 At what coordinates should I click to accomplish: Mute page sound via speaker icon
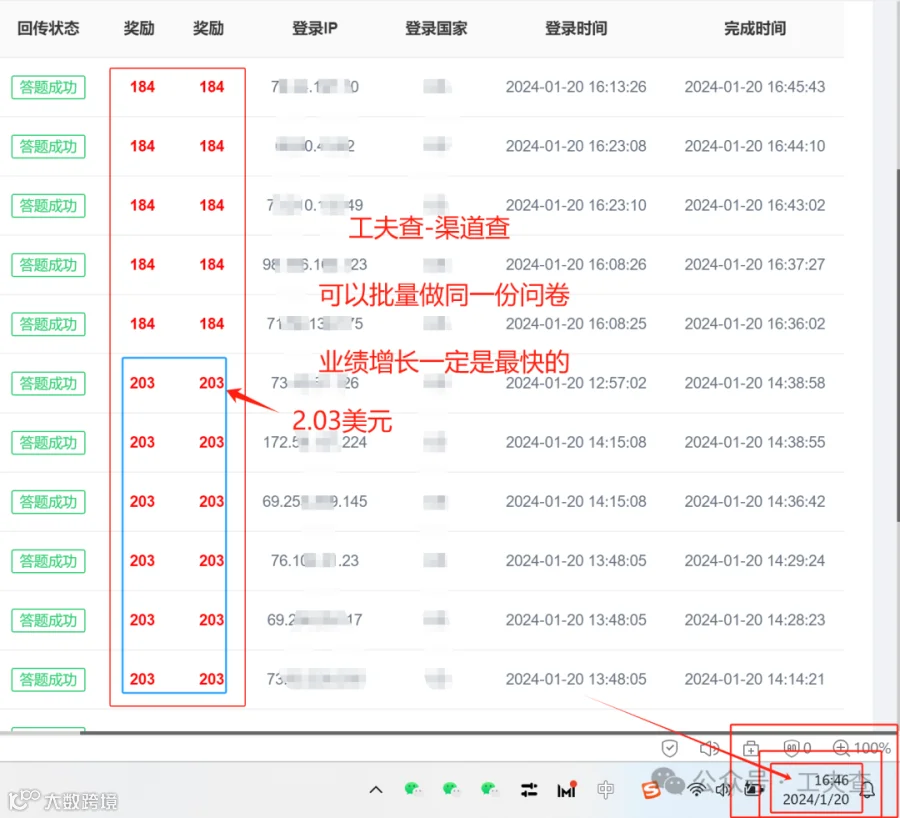[x=709, y=748]
